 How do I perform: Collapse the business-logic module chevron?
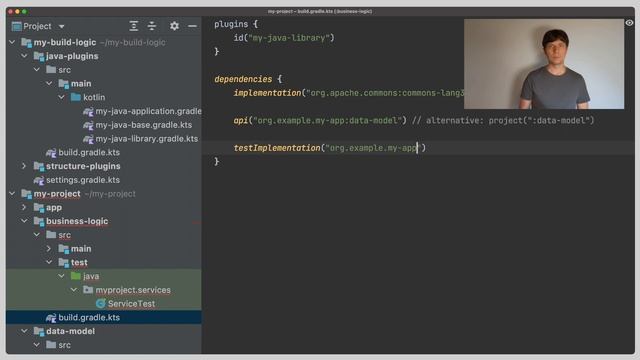[x=24, y=221]
